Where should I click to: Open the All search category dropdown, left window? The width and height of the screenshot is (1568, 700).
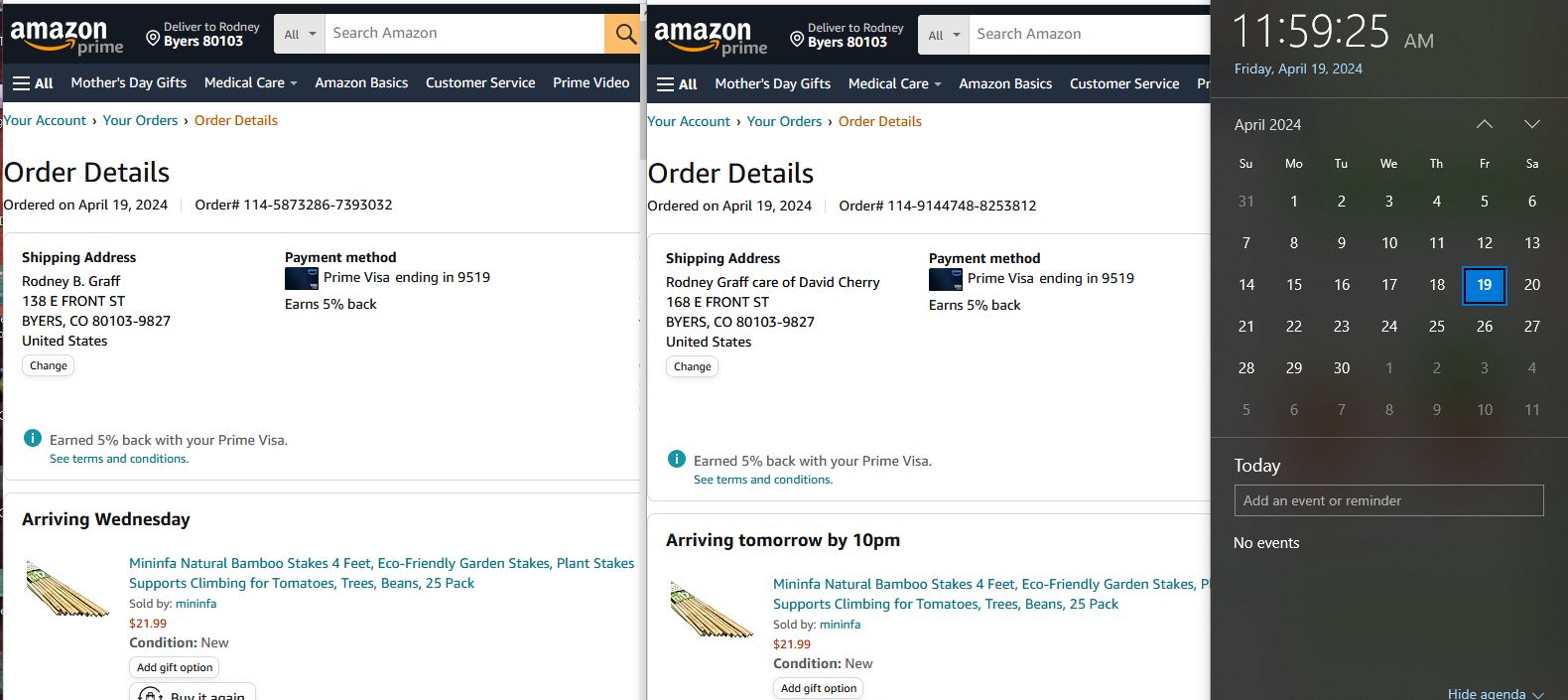[299, 34]
